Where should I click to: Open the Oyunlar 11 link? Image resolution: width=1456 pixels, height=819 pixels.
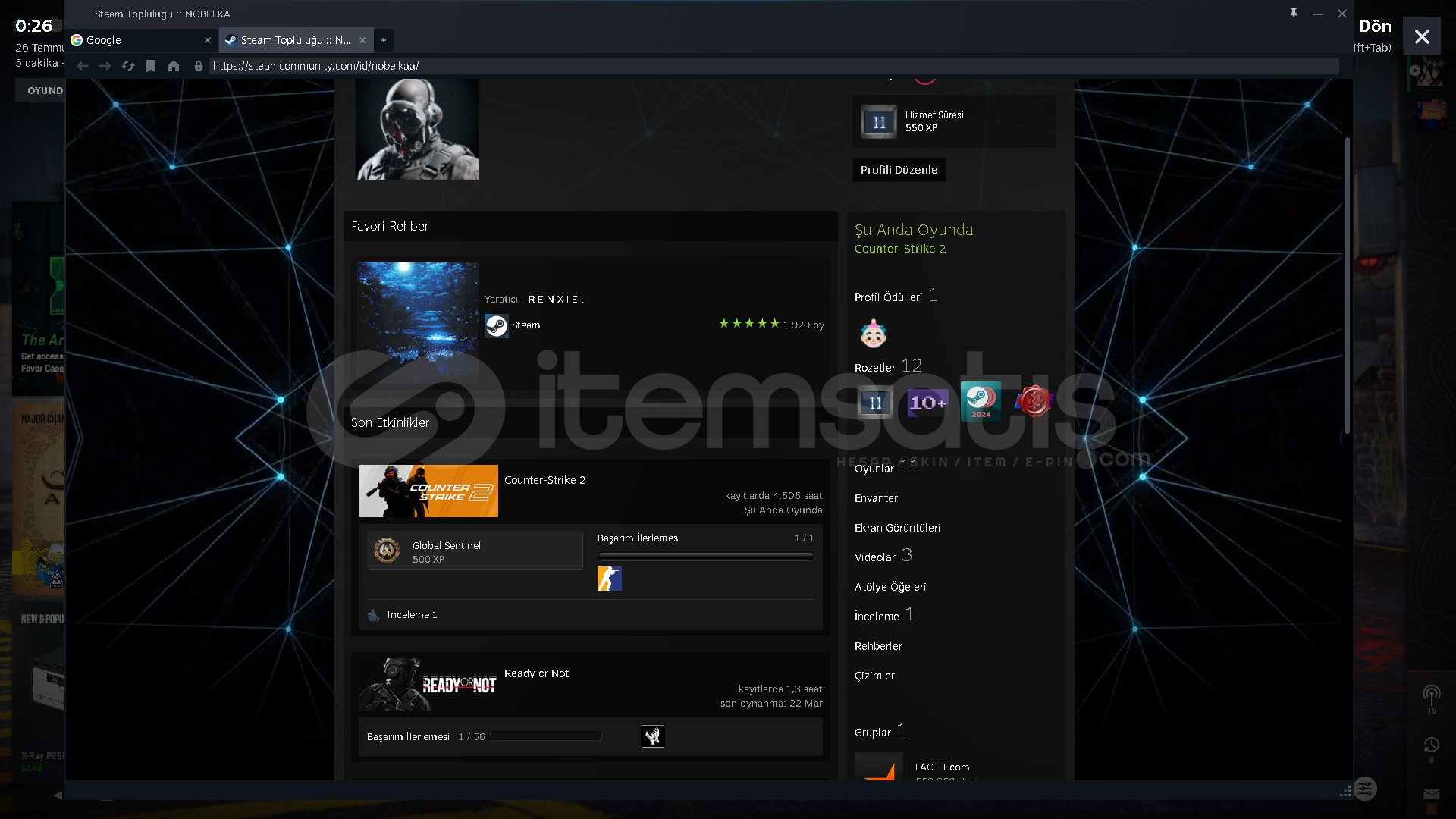[886, 467]
